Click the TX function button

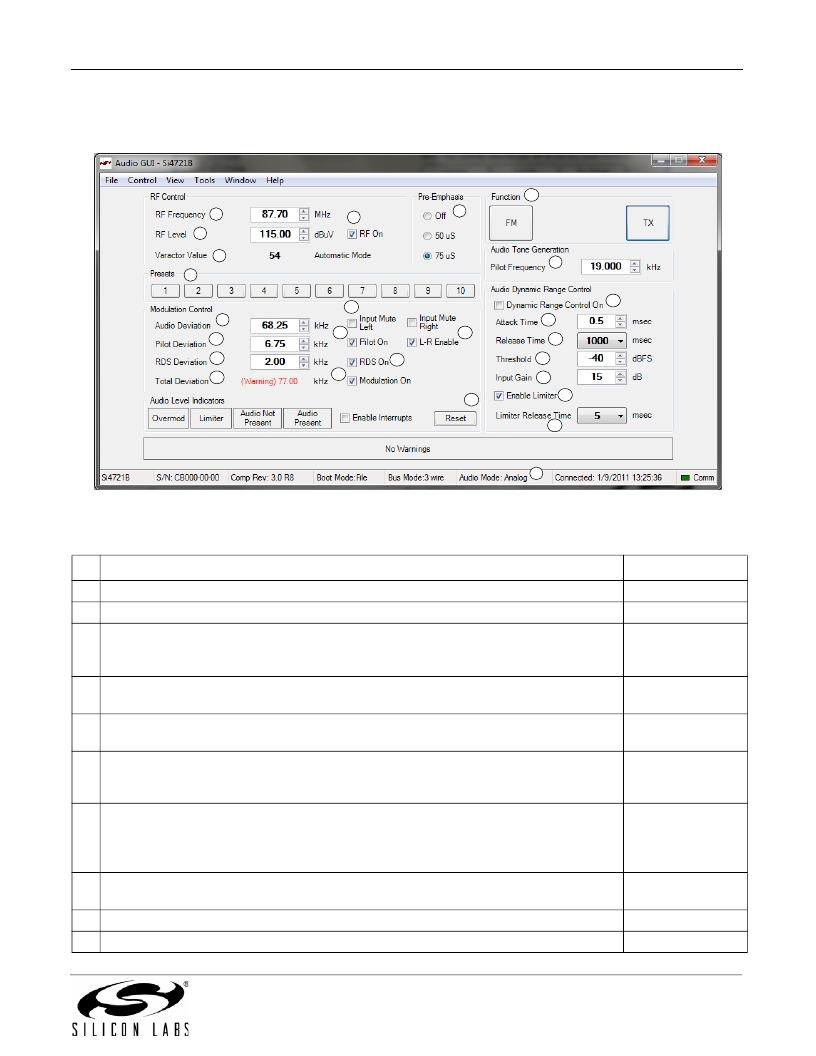coord(648,223)
